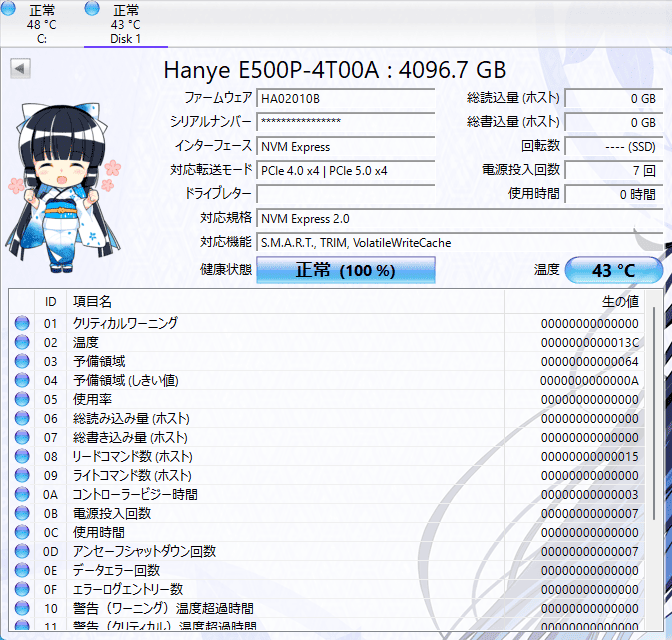Click the previous disk arrow button
The image size is (672, 640).
pyautogui.click(x=20, y=68)
